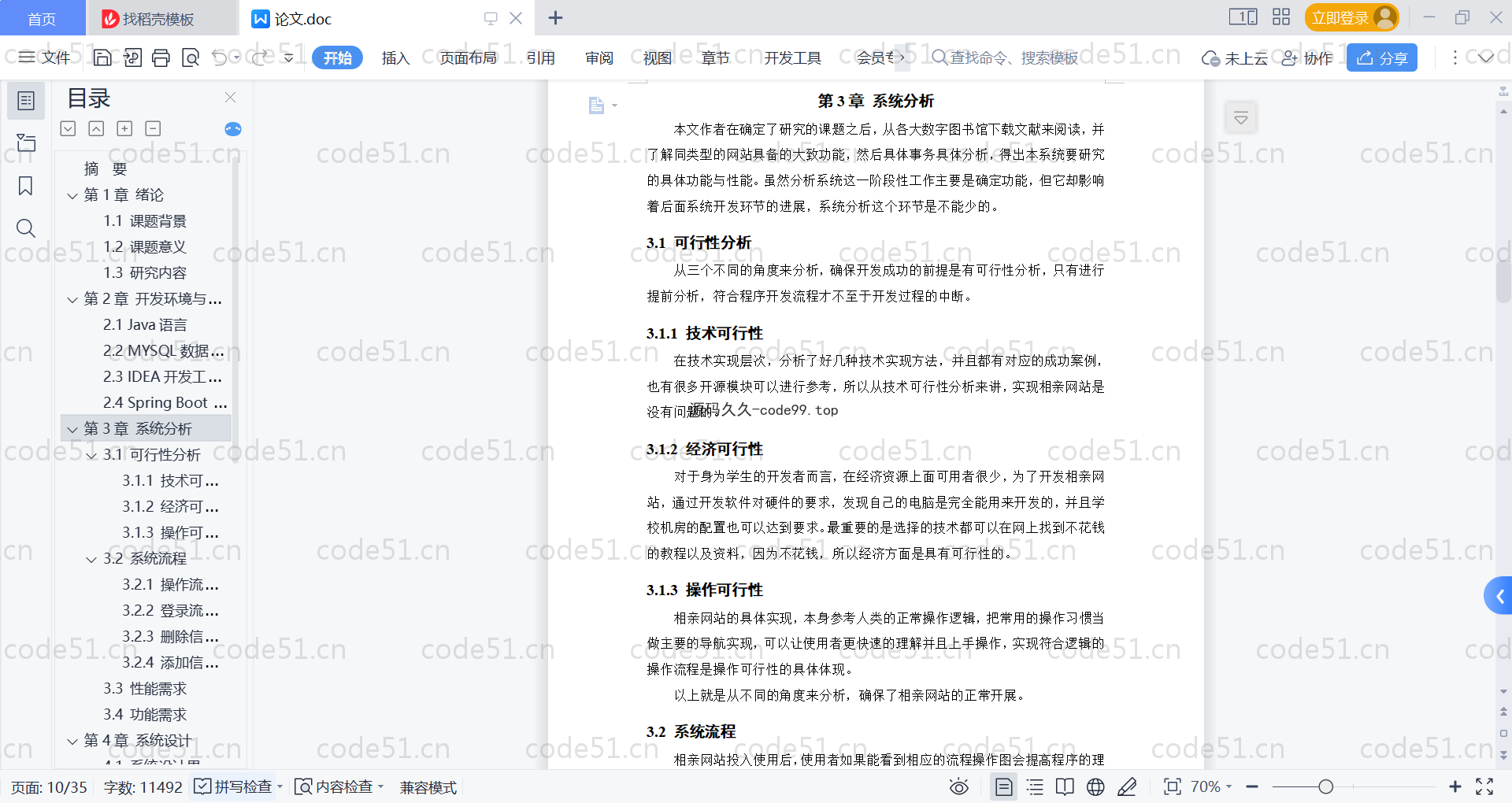Open a new tab with plus button
This screenshot has height=803, width=1512.
555,18
